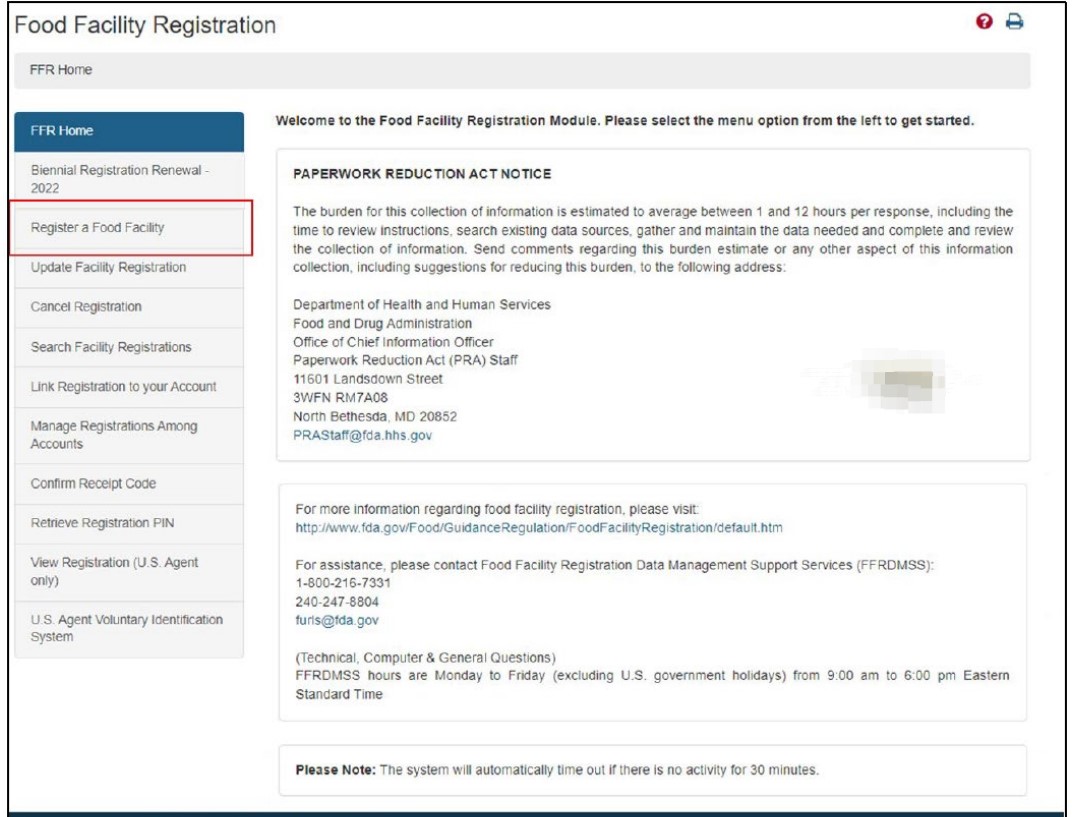Open U.S. Agent Voluntary Identification System
Image resolution: width=1072 pixels, height=817 pixels.
(129, 629)
